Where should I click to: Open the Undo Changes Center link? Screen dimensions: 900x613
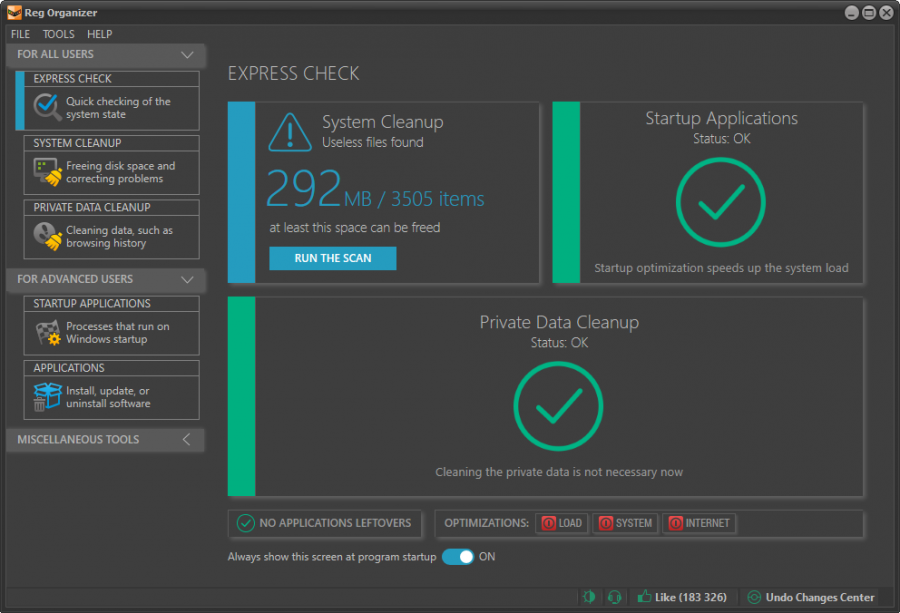(820, 597)
